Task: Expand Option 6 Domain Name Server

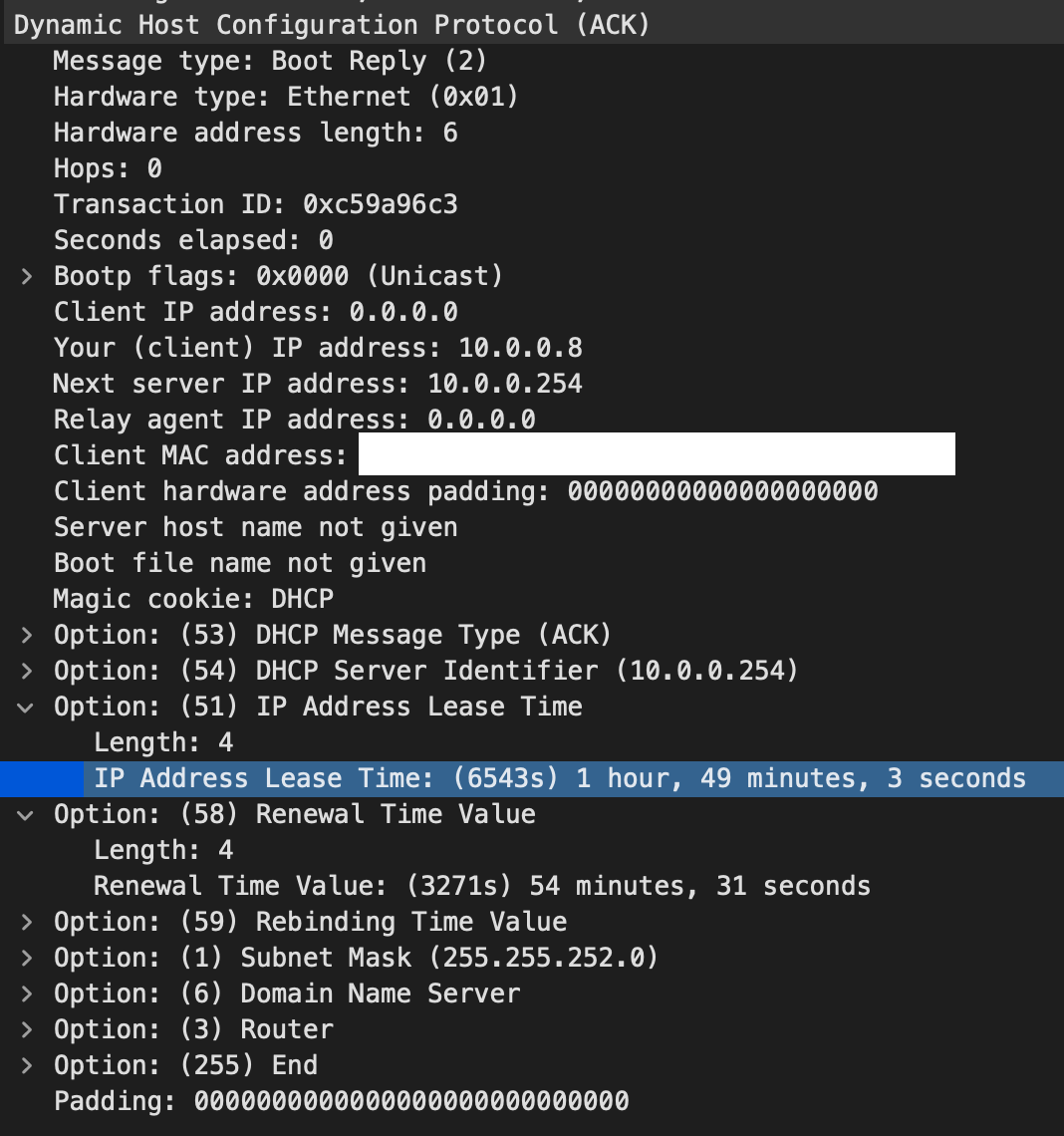Action: pyautogui.click(x=27, y=994)
